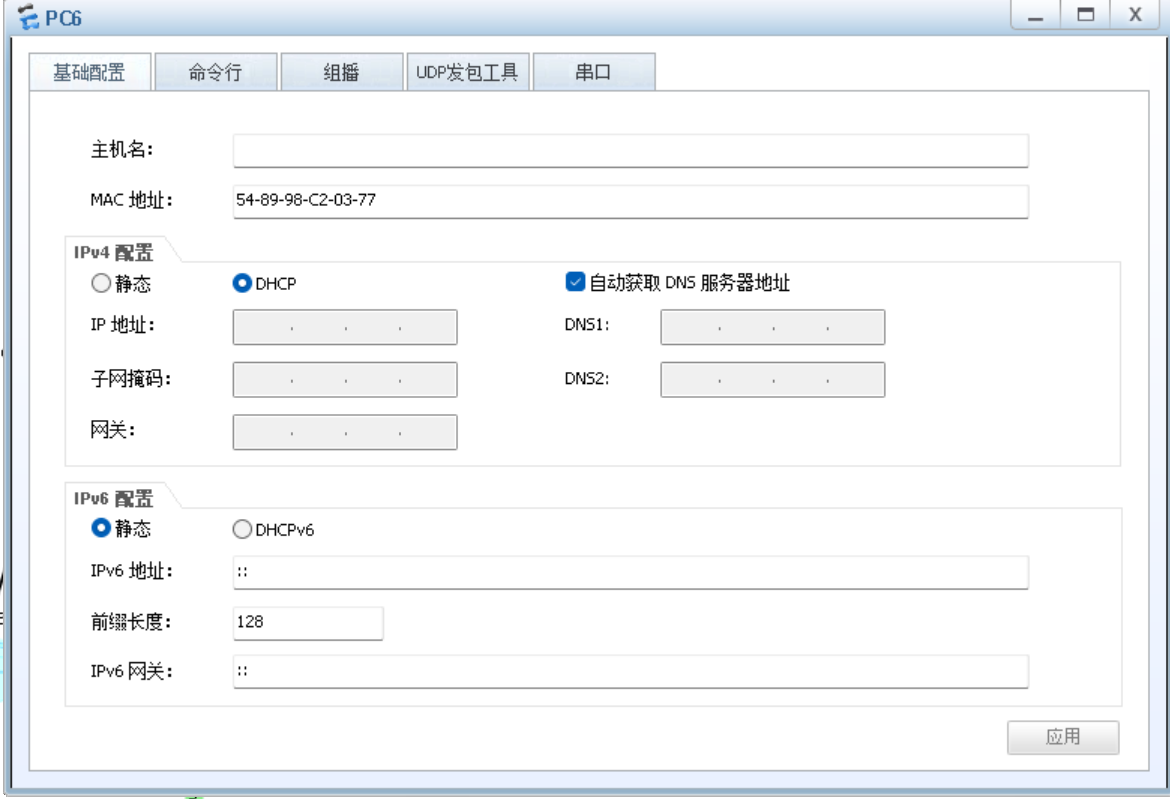The width and height of the screenshot is (1170, 799).
Task: Close the PC6 window
Action: pos(1135,15)
